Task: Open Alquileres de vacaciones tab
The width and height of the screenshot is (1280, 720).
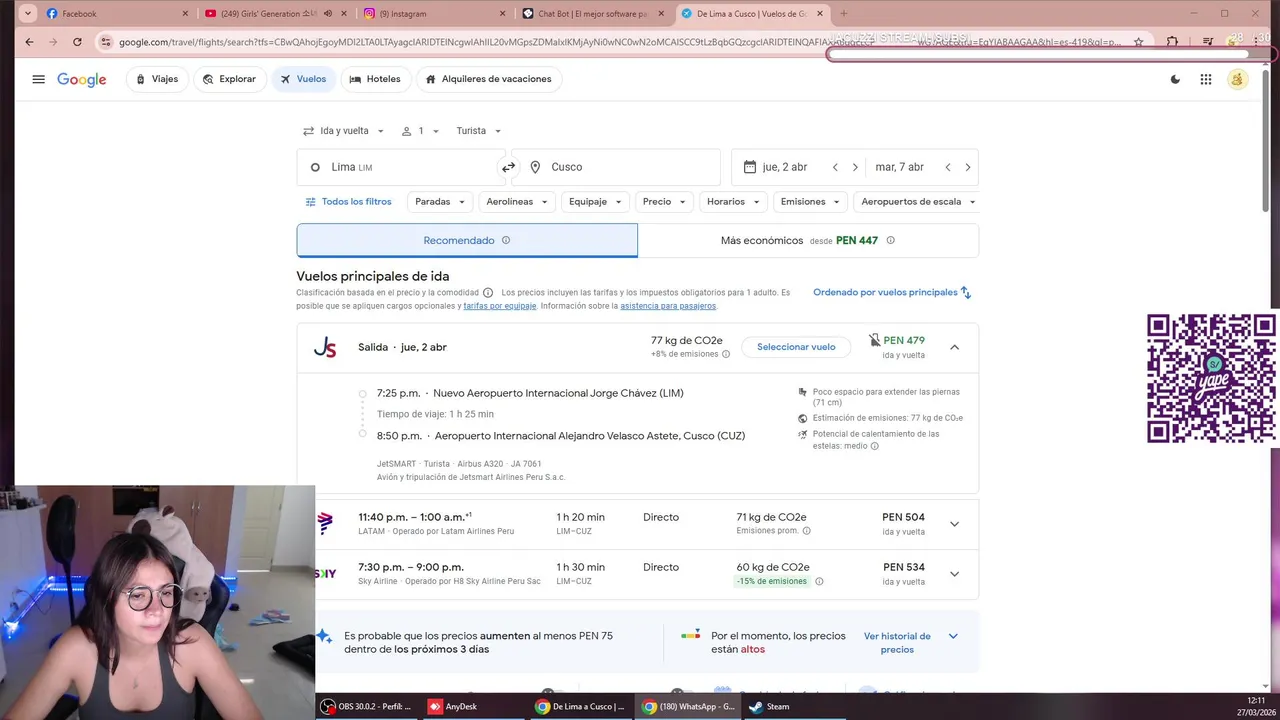Action: point(488,79)
